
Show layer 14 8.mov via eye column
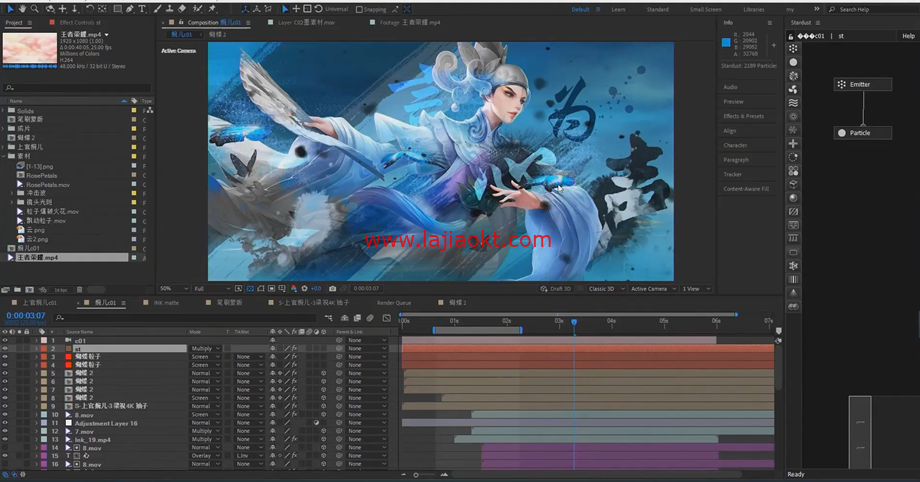tap(5, 447)
